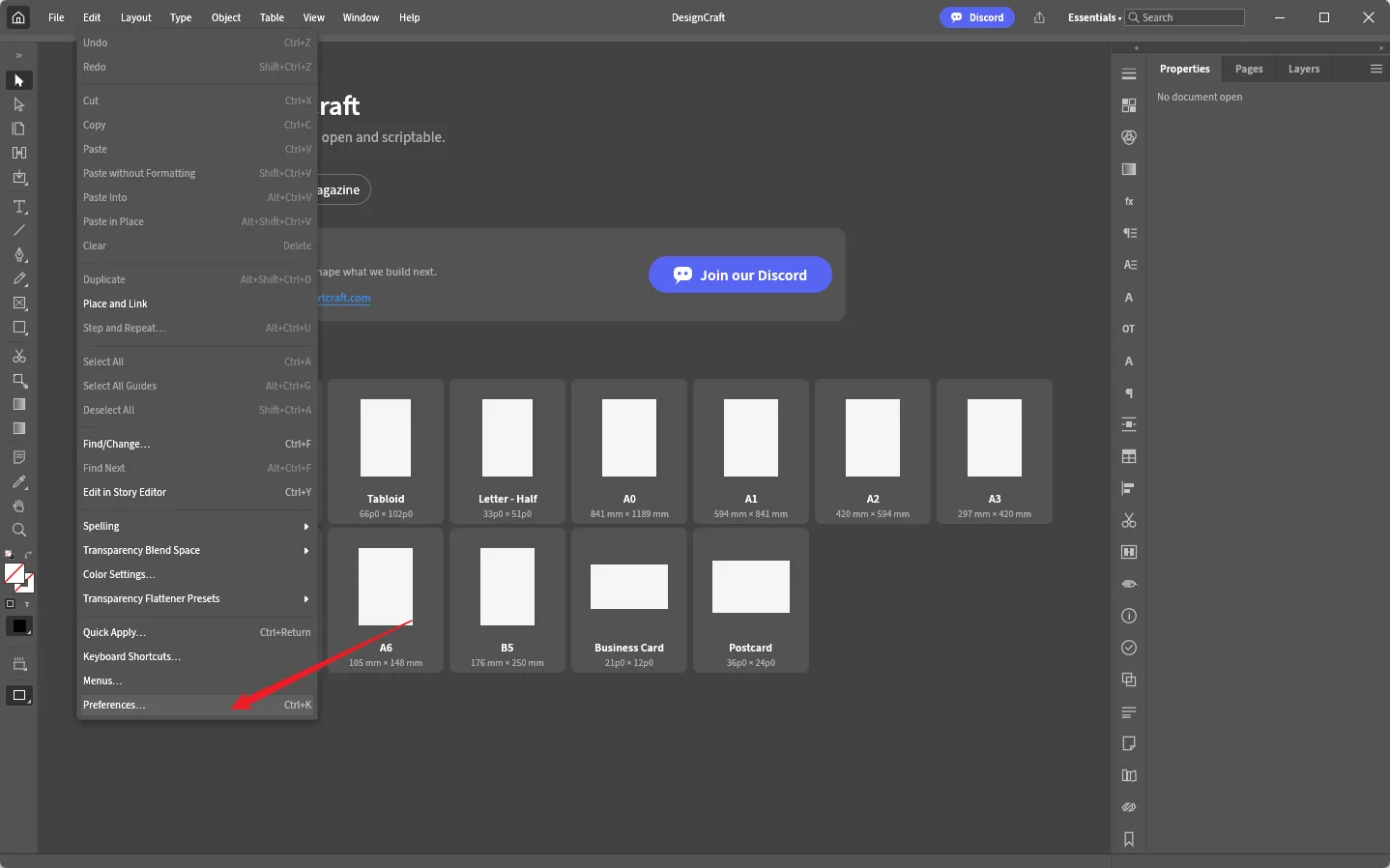
Task: Switch to the Pages tab
Action: 1249,69
